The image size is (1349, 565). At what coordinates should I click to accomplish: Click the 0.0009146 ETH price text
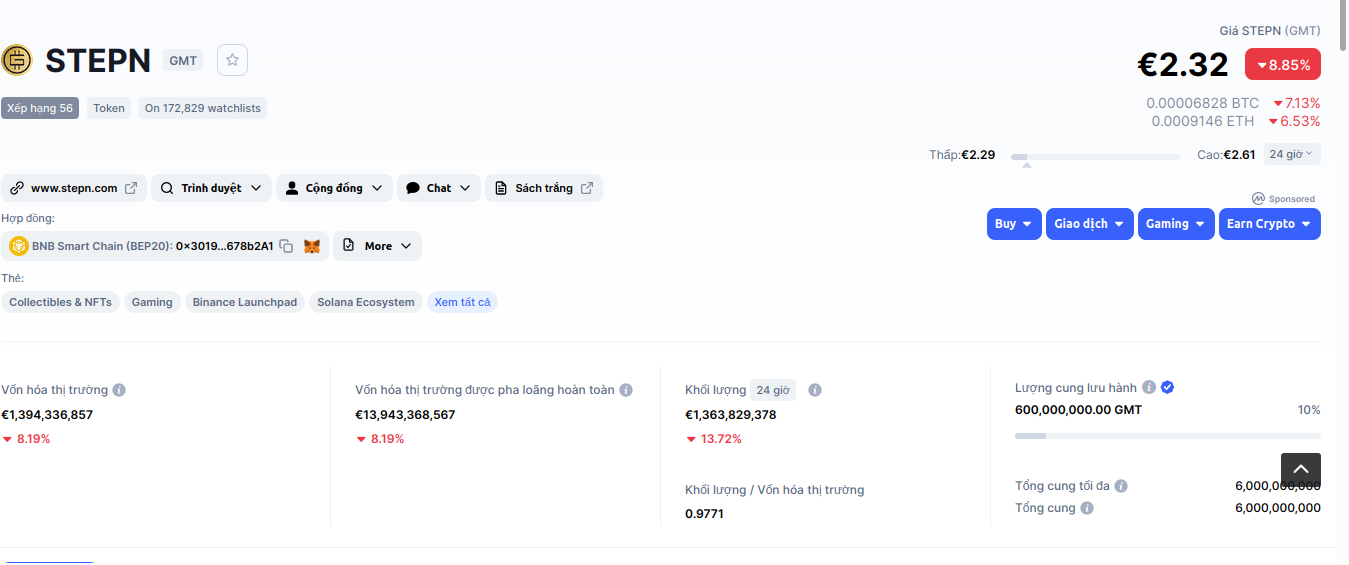coord(1203,121)
